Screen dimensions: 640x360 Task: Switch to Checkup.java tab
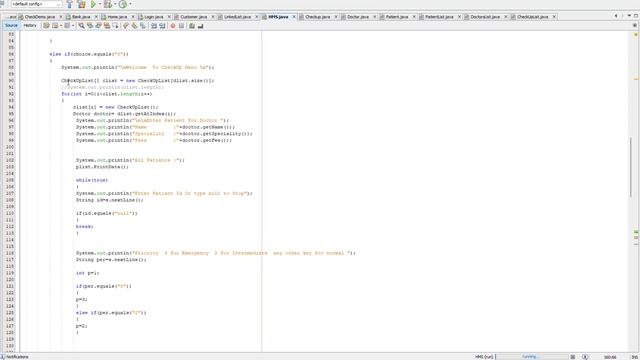click(317, 17)
